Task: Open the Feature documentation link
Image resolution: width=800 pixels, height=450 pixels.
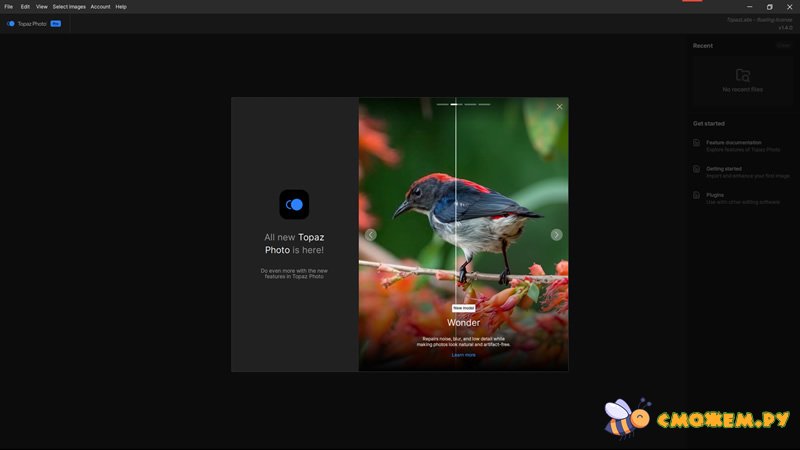Action: pyautogui.click(x=733, y=142)
